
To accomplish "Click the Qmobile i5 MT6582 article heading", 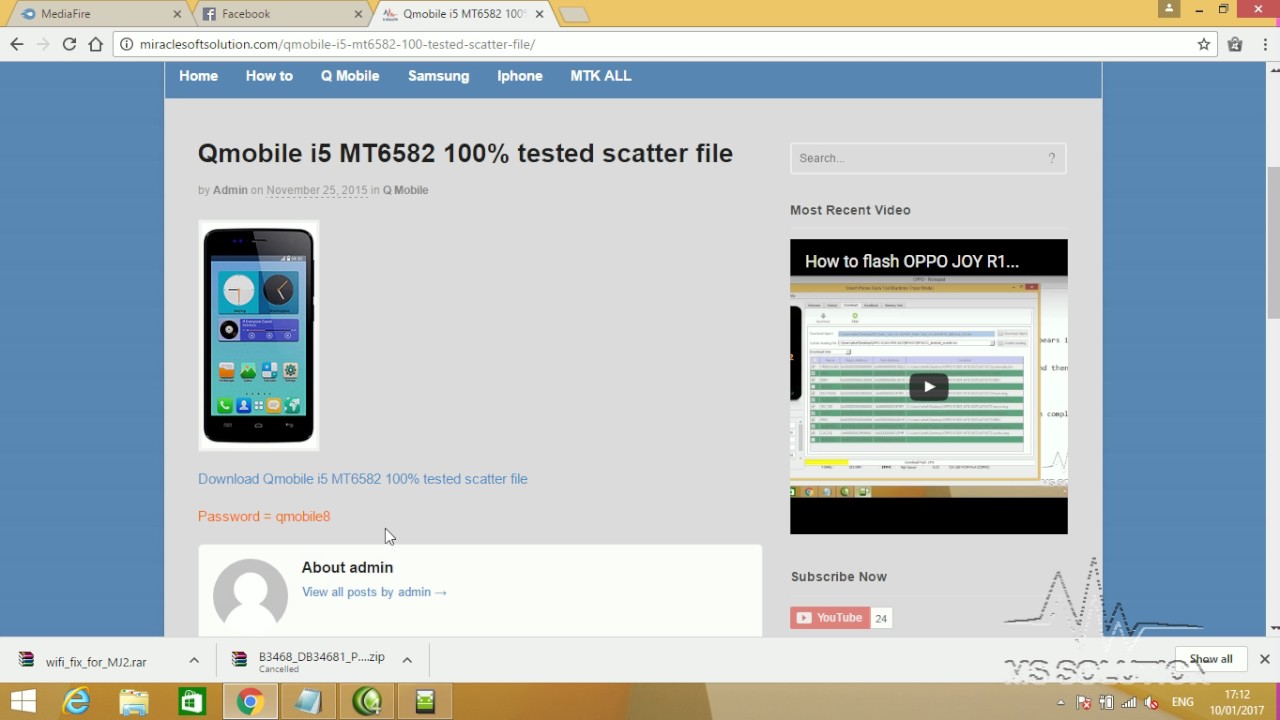I will (465, 153).
